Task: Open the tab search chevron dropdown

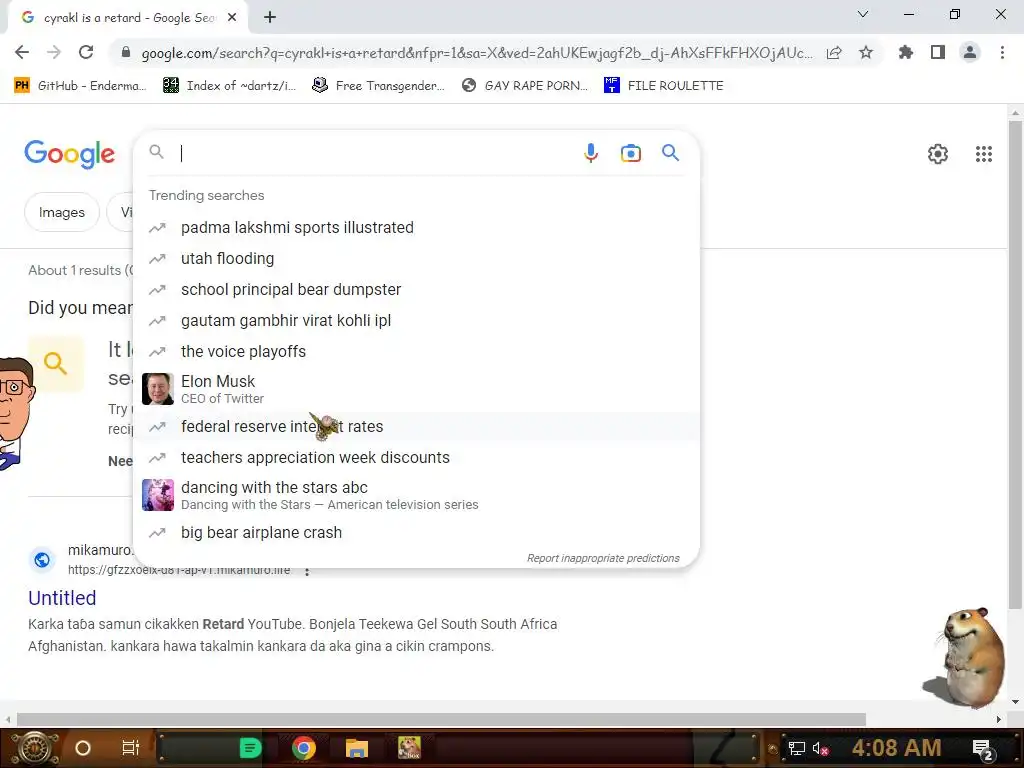Action: (863, 14)
